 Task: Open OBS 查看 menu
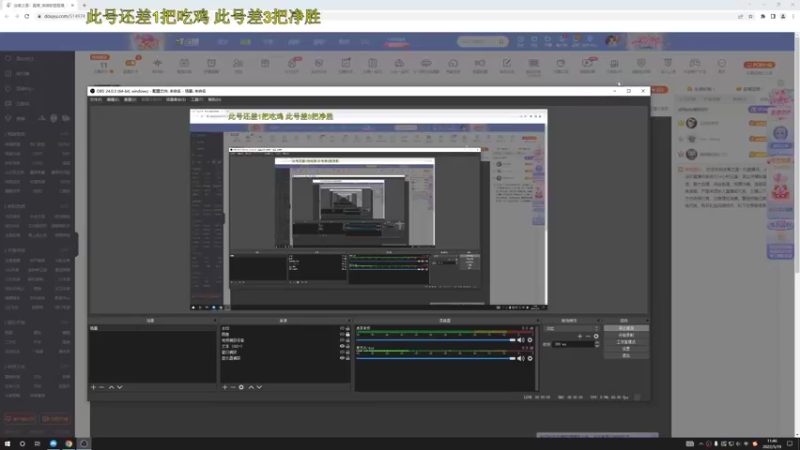pyautogui.click(x=130, y=99)
